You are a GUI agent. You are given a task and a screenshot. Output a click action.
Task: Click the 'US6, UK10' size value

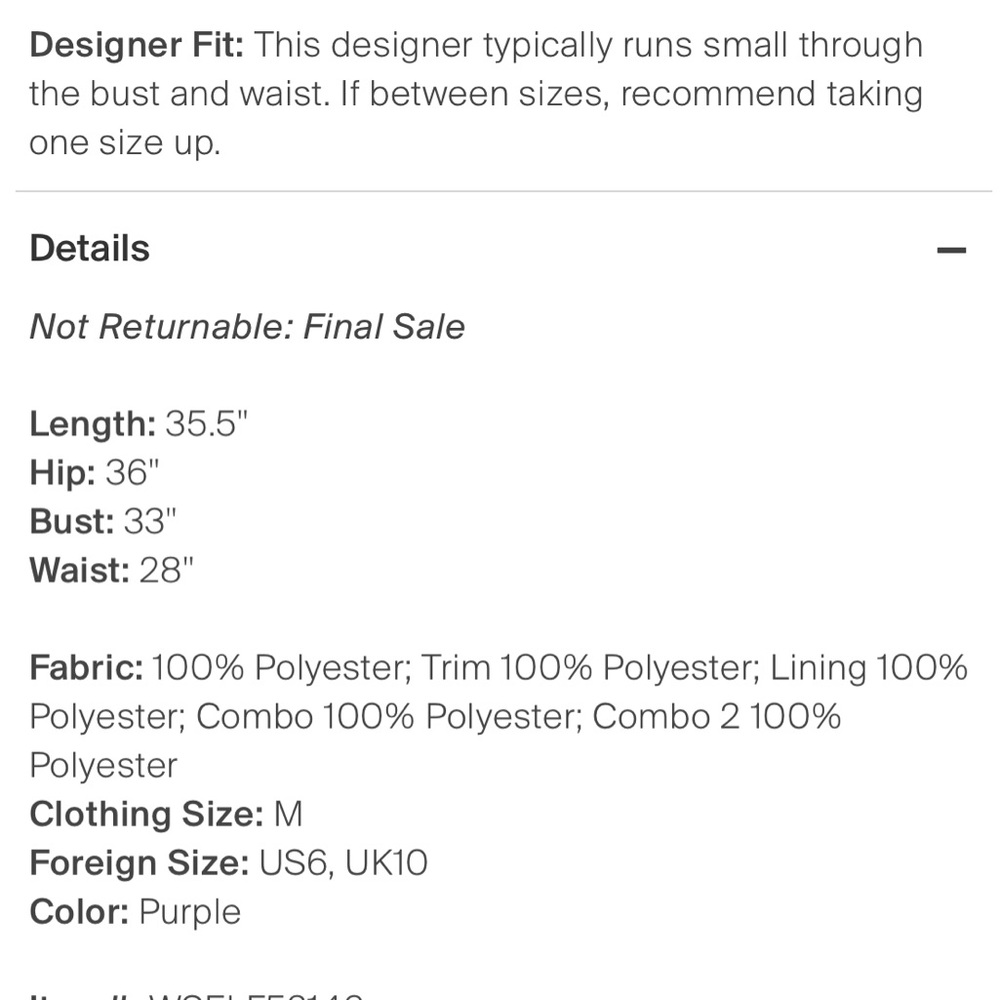pyautogui.click(x=343, y=863)
